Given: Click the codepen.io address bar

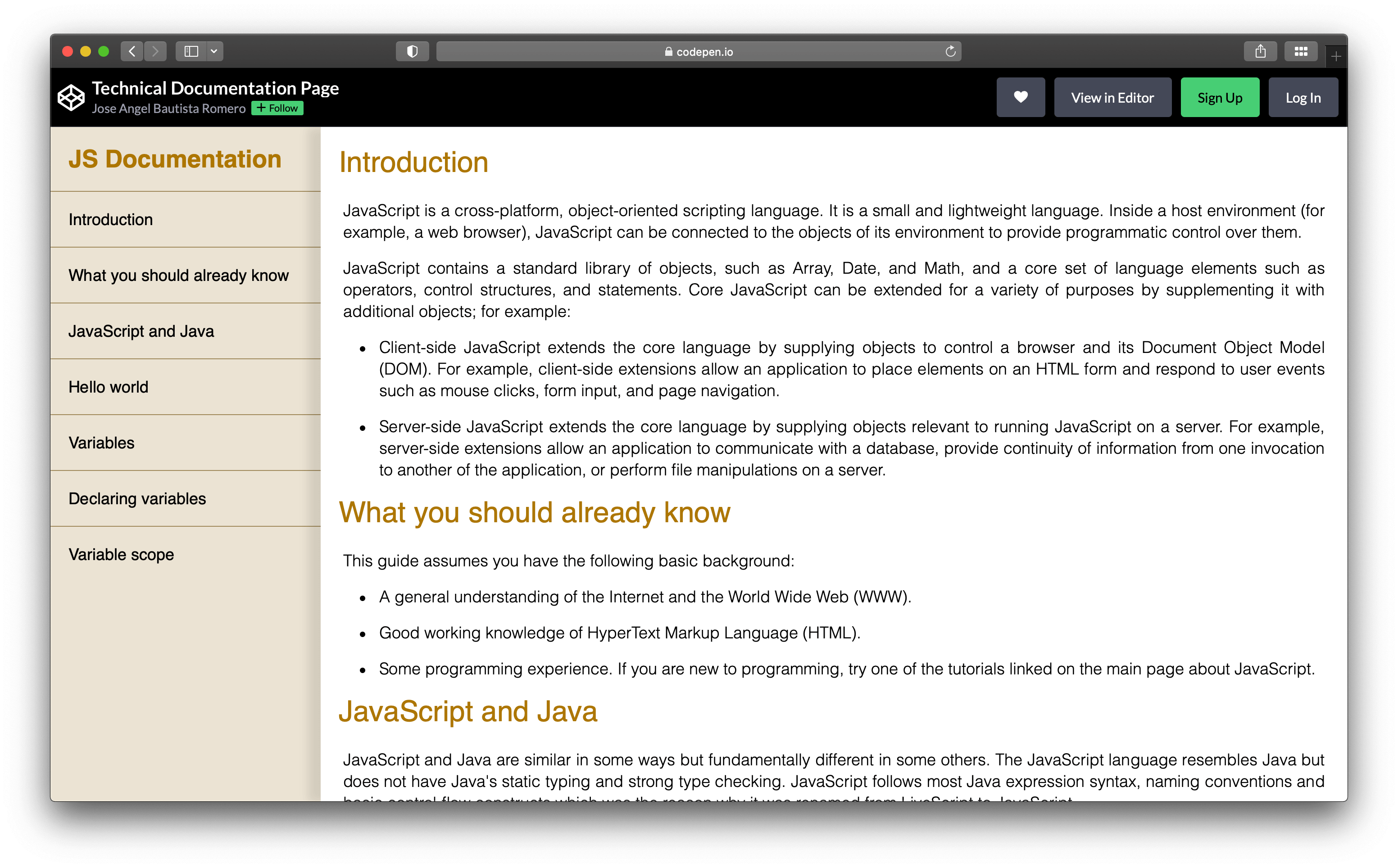Looking at the screenshot, I should (x=698, y=52).
